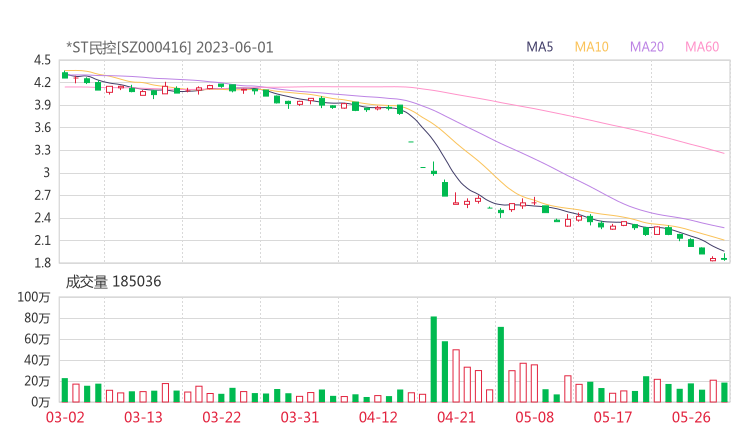This screenshot has height=440, width=740.
Task: Click the green volume bar reaching about 70万
Action: pyautogui.click(x=501, y=364)
